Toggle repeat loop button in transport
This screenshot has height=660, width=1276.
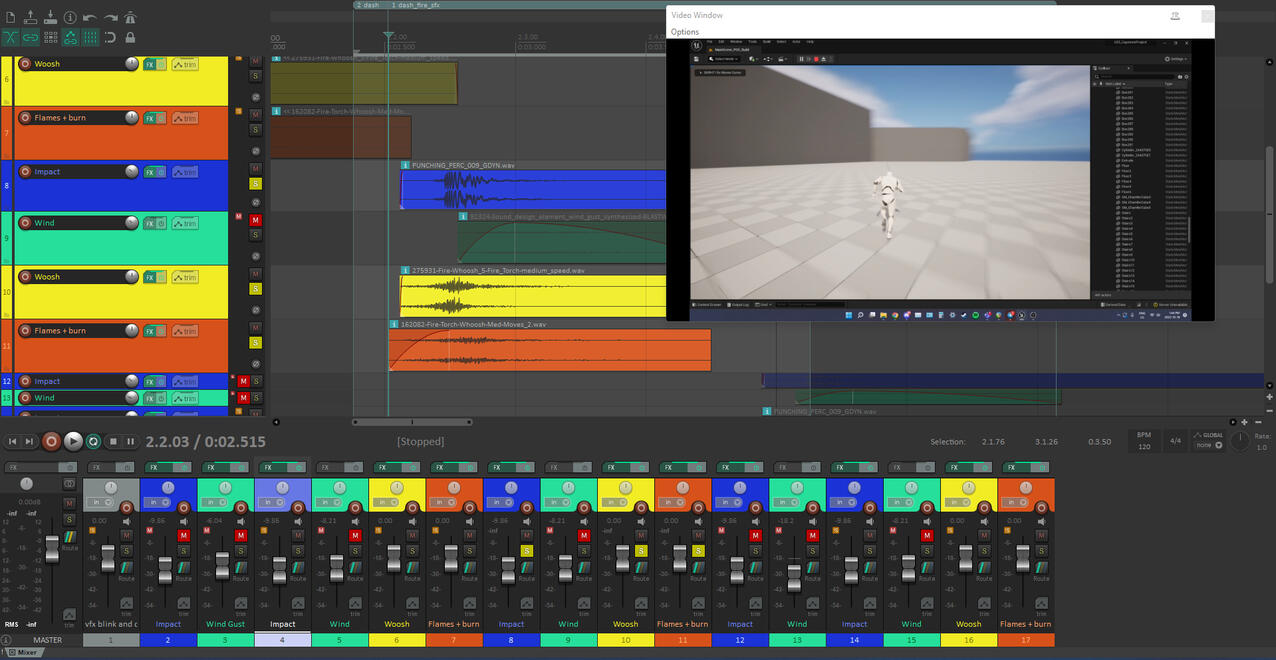[x=93, y=441]
